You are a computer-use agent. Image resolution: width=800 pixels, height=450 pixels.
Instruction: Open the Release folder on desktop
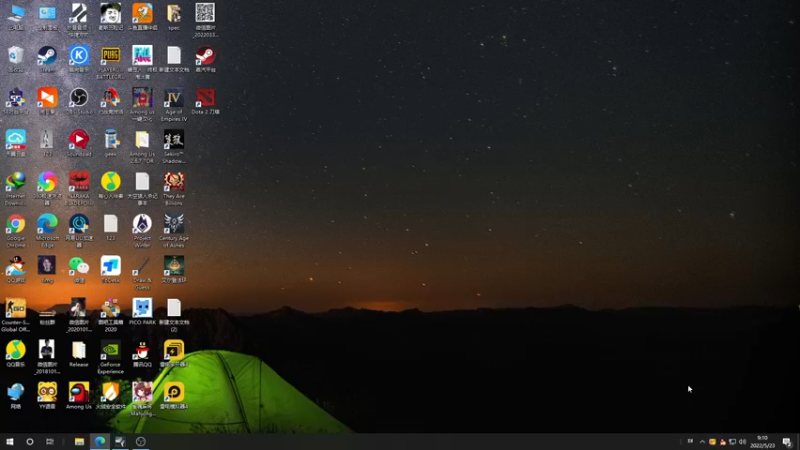pos(79,351)
